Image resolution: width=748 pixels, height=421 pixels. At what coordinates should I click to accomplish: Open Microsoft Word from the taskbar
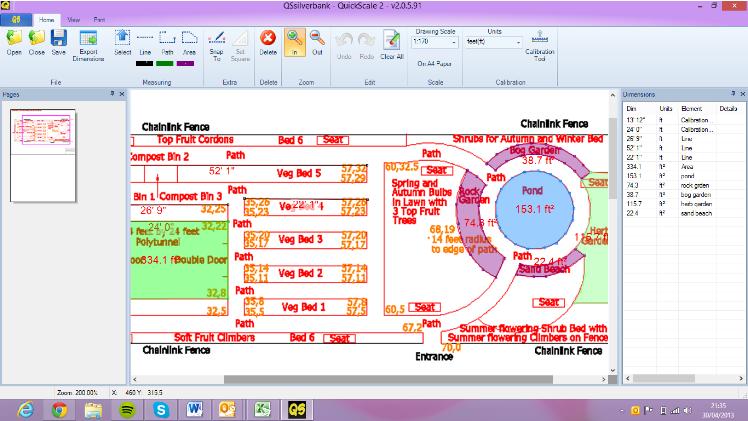pos(195,410)
